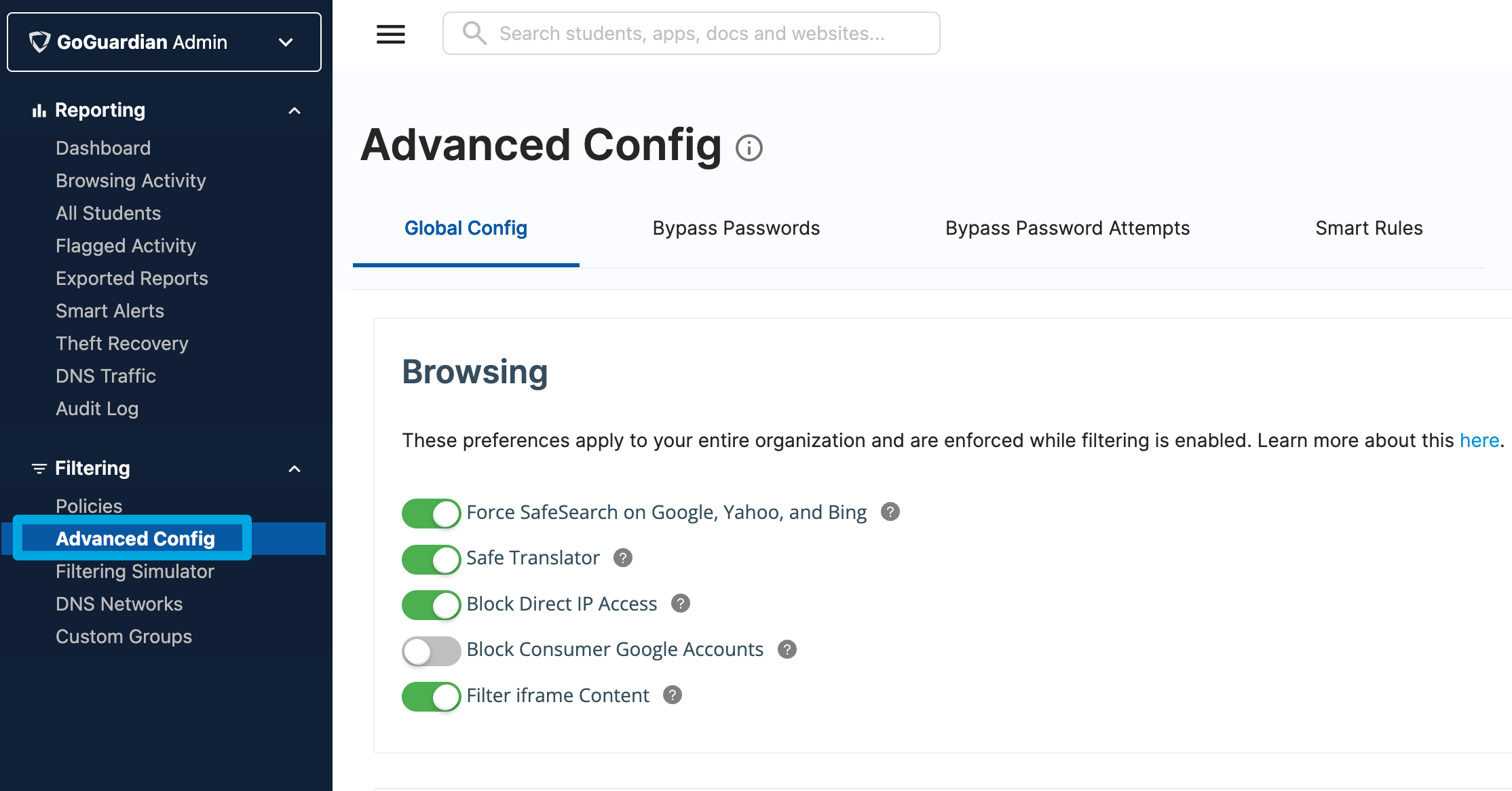Screen dimensions: 1512x791
Task: Expand the Reporting section menu
Action: tap(295, 110)
